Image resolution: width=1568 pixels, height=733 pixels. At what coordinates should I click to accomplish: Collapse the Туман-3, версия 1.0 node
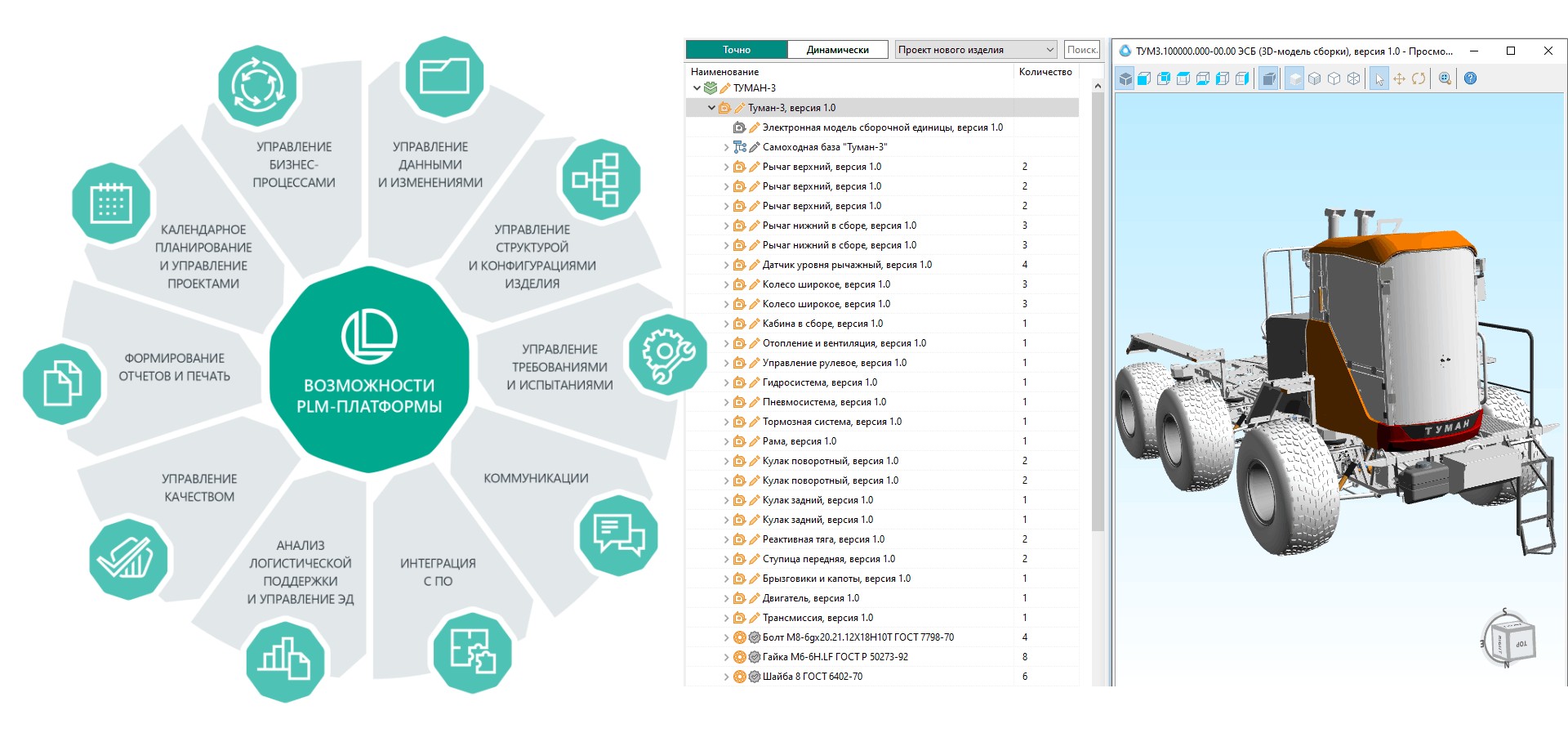[711, 108]
